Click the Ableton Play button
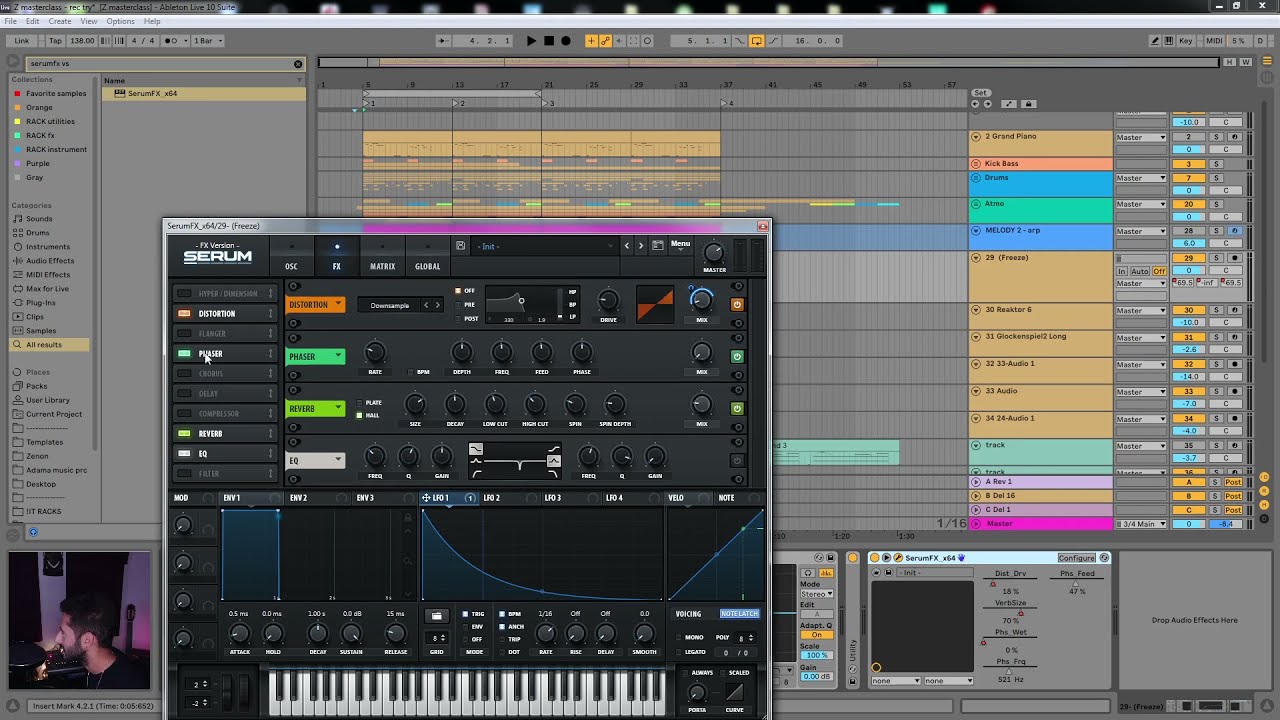Image resolution: width=1280 pixels, height=720 pixels. (531, 41)
